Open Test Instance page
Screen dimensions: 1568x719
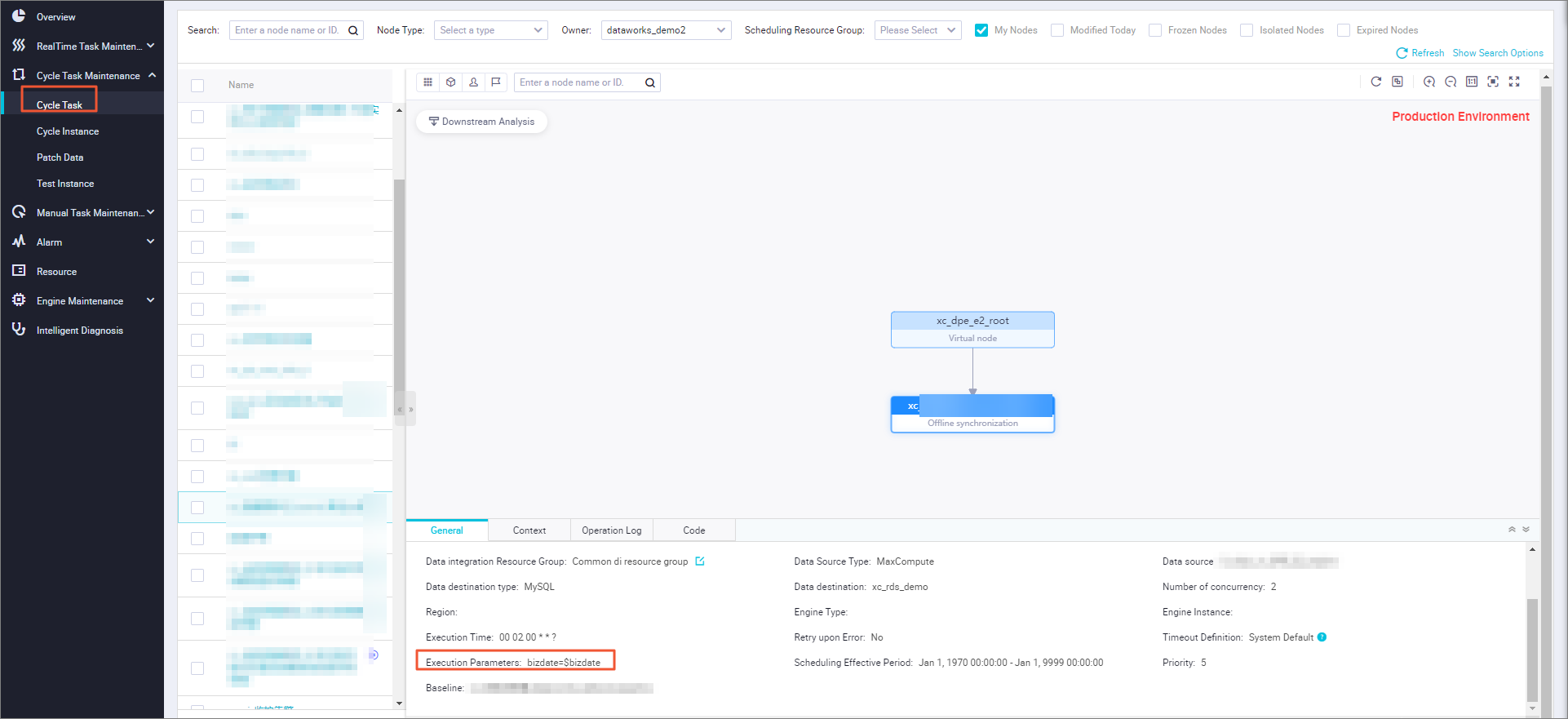click(x=65, y=184)
